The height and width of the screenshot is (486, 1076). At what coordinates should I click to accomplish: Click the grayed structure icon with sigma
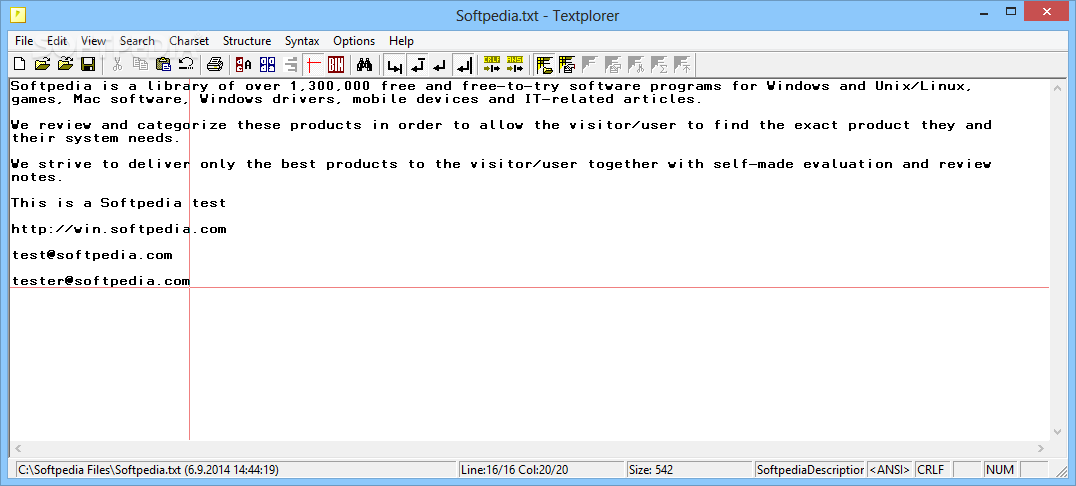pos(659,65)
